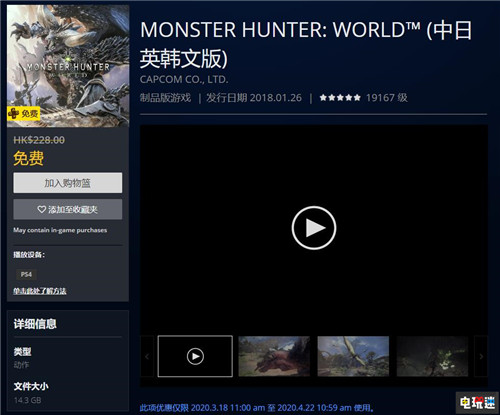Select the video thumbnail with play icon
Image resolution: width=500 pixels, height=415 pixels.
point(195,356)
